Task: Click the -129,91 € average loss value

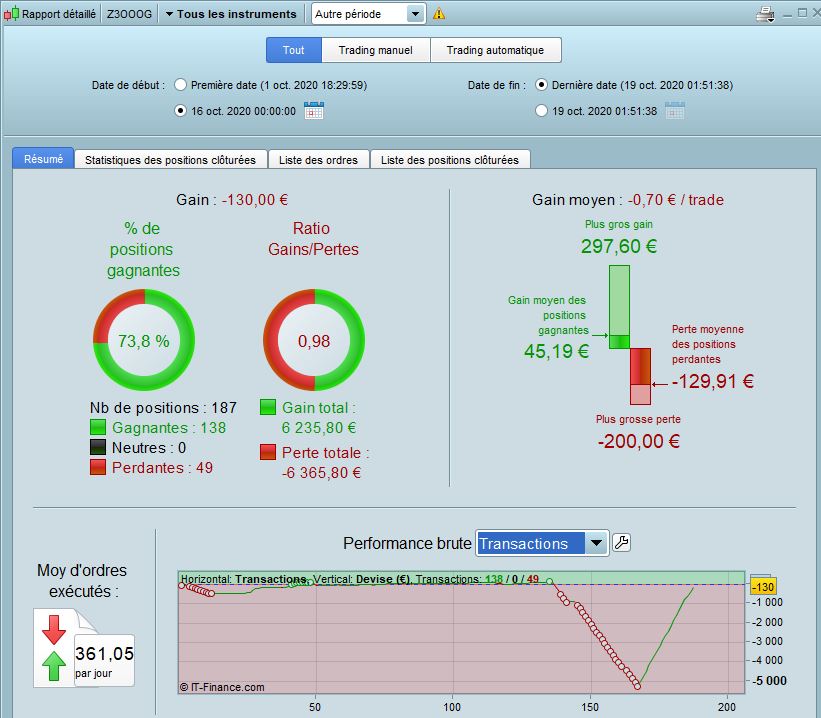Action: click(x=713, y=381)
